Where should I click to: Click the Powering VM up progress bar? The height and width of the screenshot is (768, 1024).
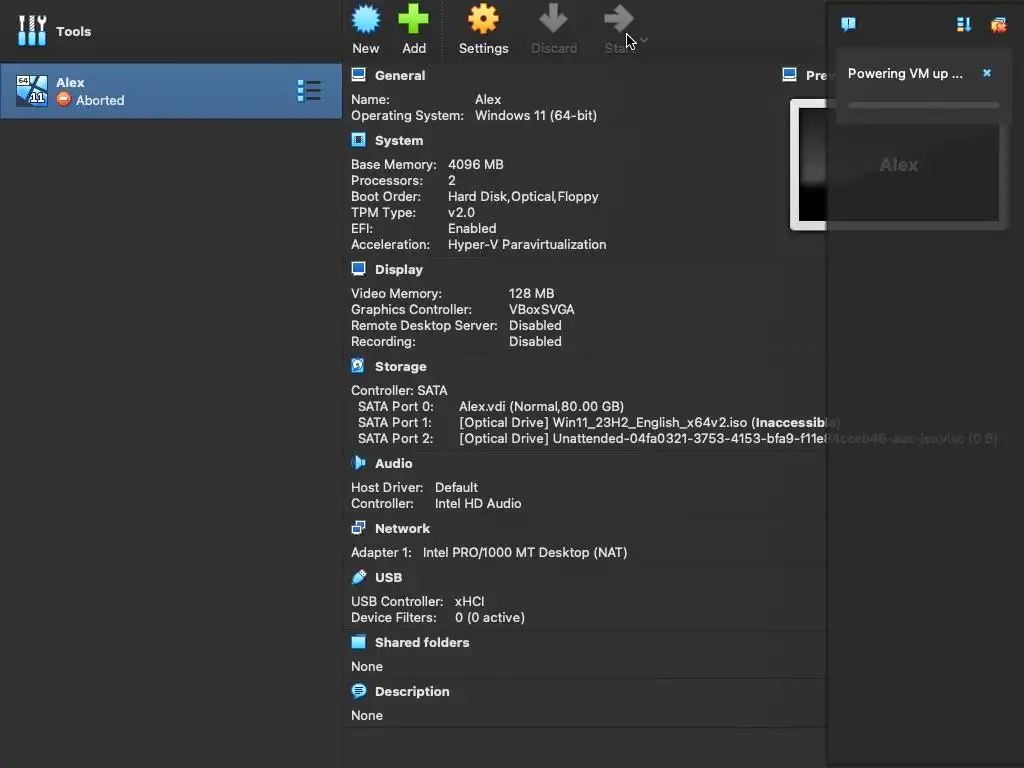pos(923,104)
